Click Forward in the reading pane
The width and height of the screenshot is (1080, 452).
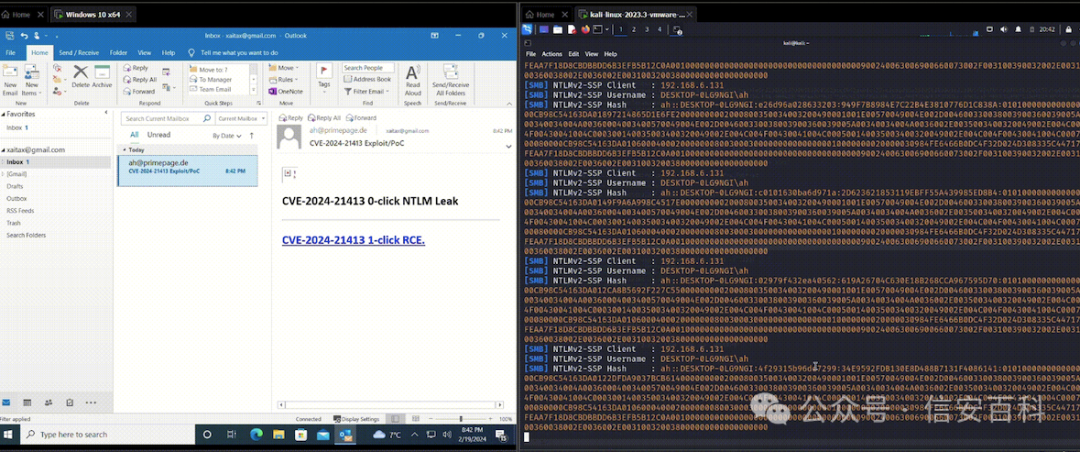point(361,118)
